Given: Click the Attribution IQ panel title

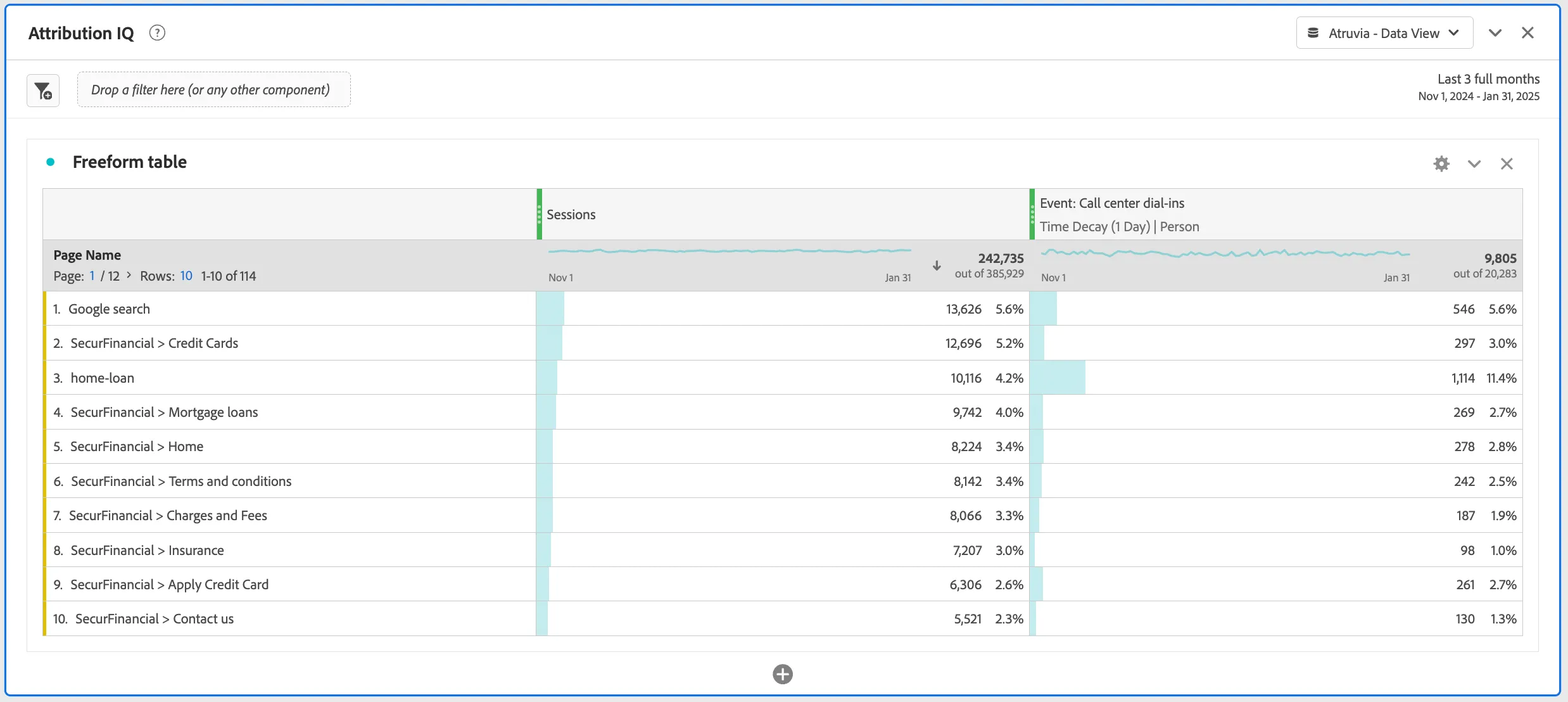Looking at the screenshot, I should tap(81, 33).
